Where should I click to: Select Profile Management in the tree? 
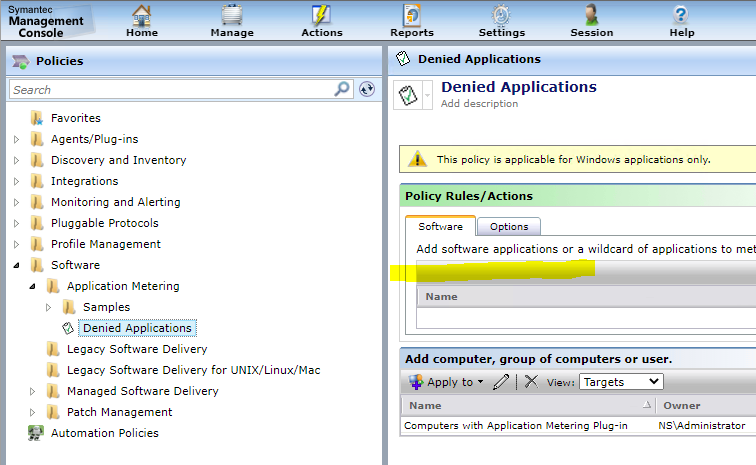coord(106,244)
